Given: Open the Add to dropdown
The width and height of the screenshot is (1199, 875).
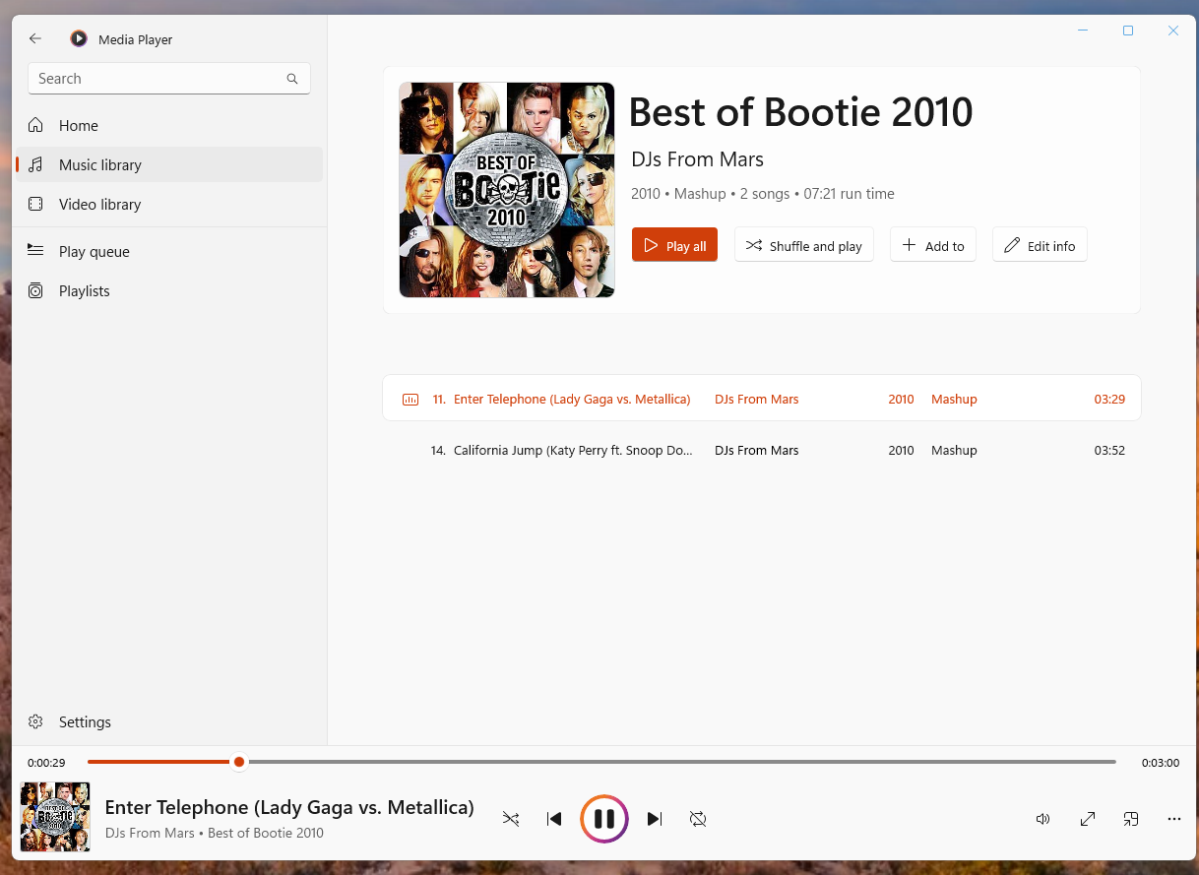Looking at the screenshot, I should pos(933,245).
